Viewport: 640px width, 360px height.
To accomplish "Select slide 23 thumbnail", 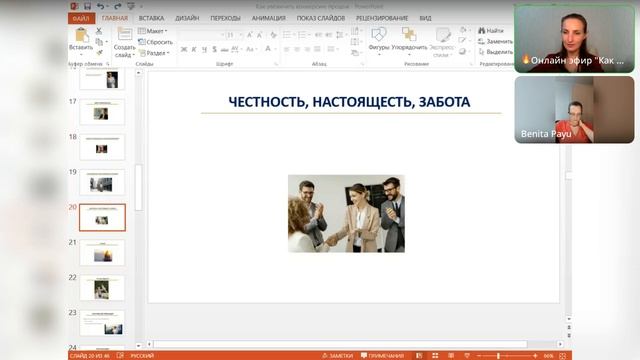I will click(102, 323).
